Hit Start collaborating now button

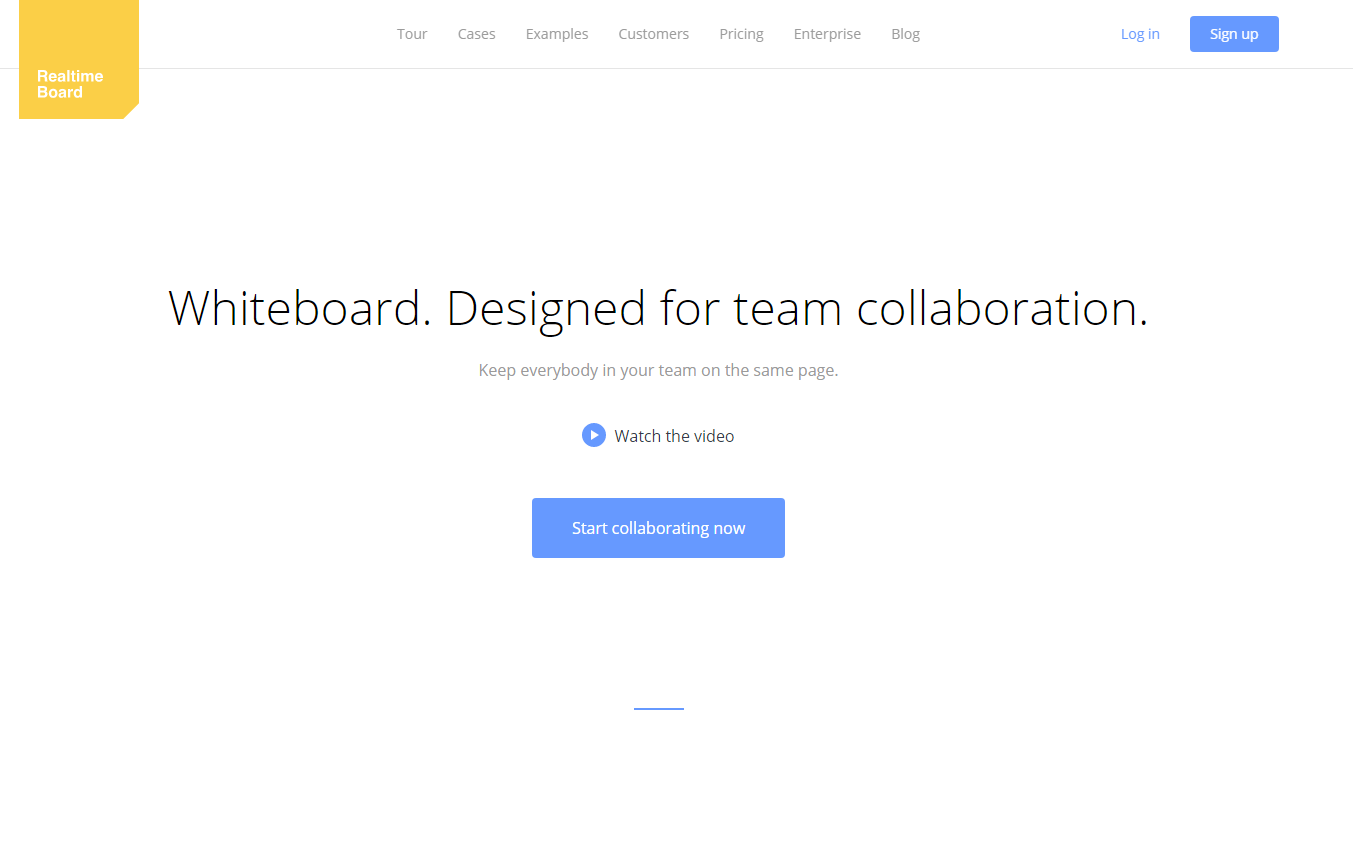pyautogui.click(x=658, y=528)
